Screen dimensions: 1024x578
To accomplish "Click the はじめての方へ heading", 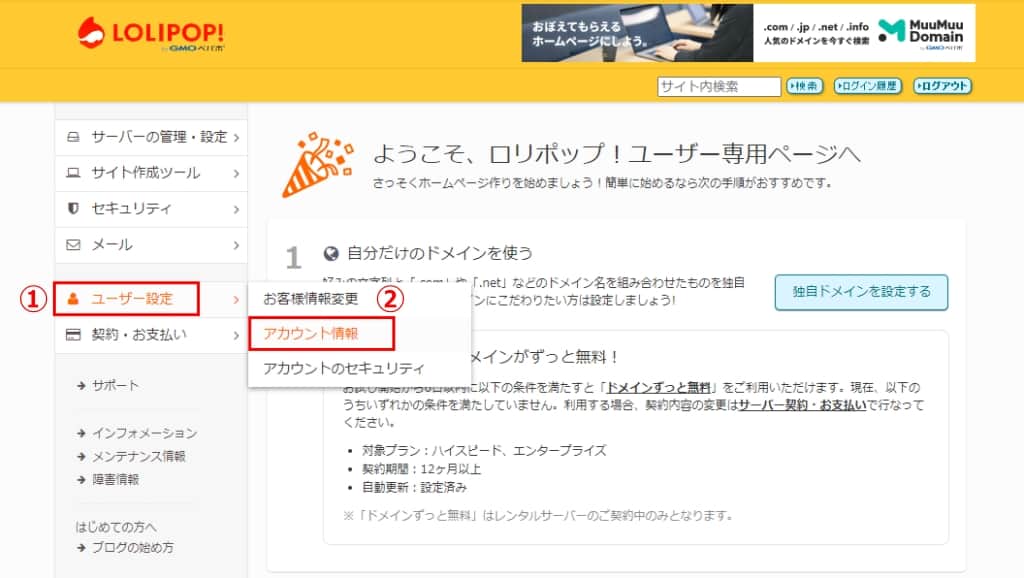I will 116,526.
